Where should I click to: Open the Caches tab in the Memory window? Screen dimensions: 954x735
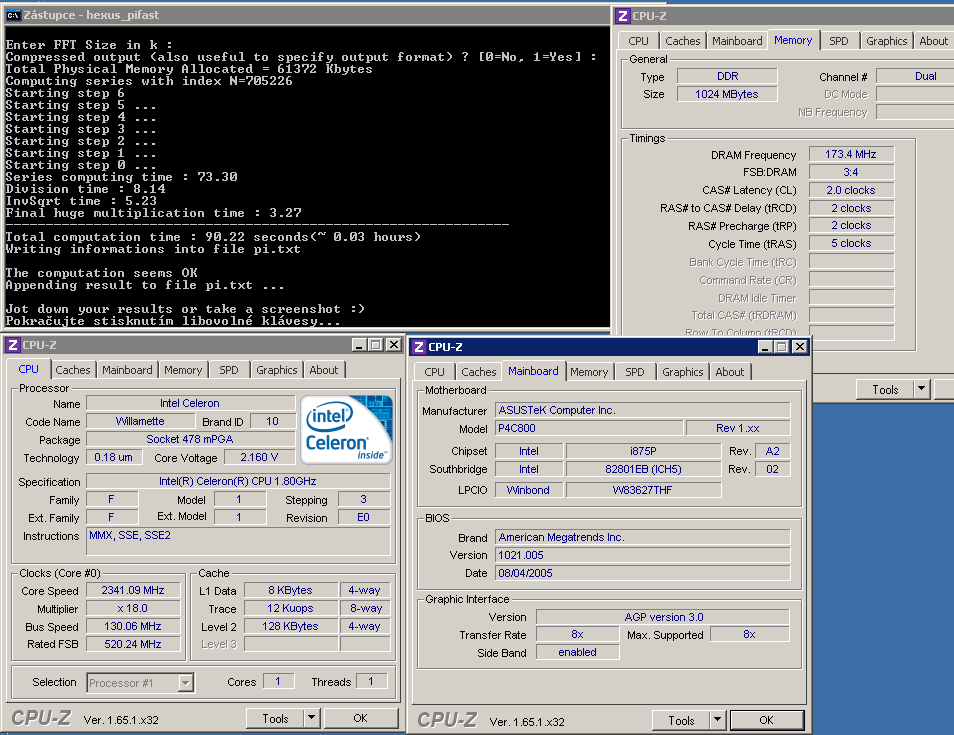click(x=683, y=41)
